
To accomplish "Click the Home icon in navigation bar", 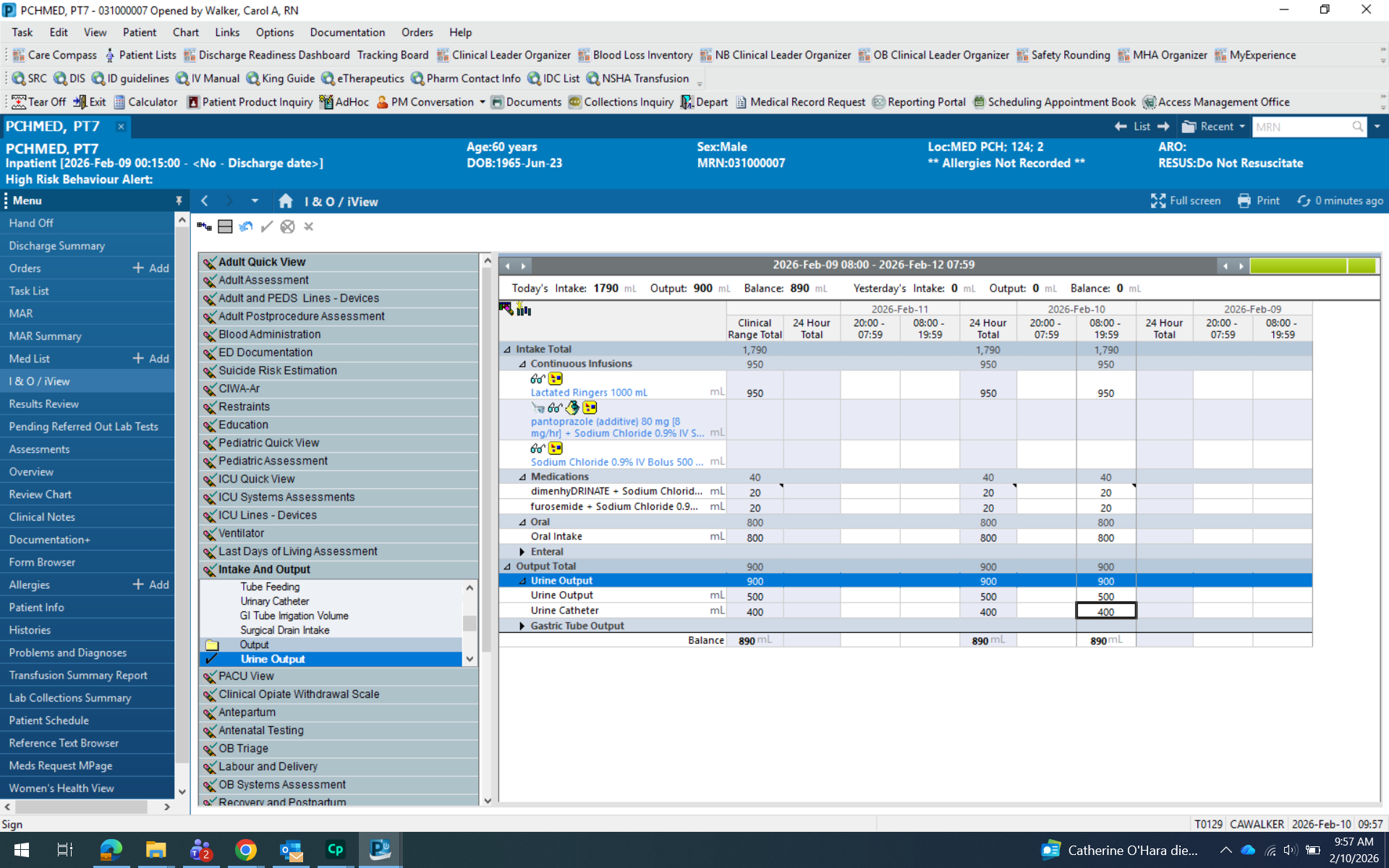I will [x=286, y=201].
